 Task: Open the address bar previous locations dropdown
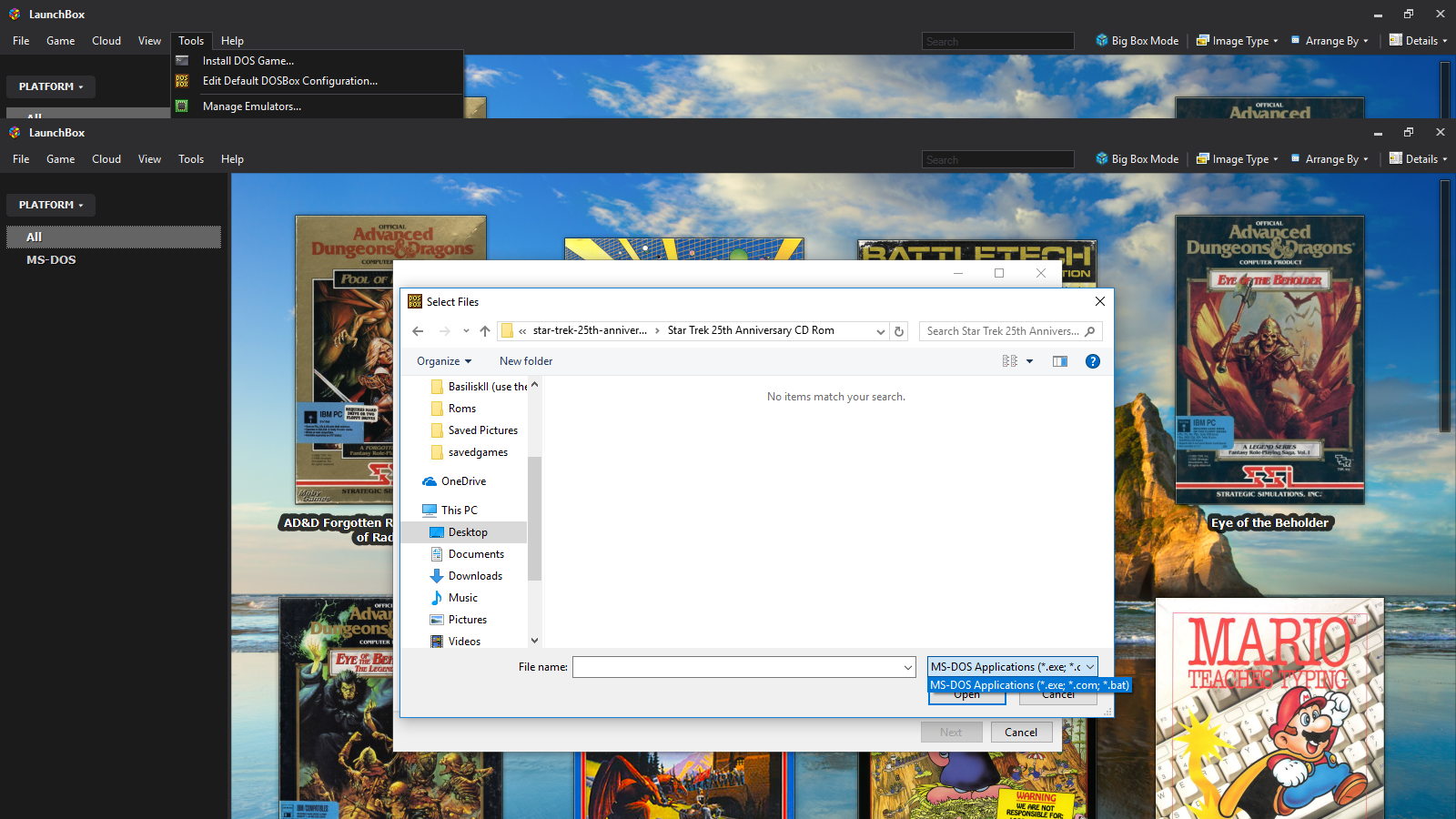880,331
